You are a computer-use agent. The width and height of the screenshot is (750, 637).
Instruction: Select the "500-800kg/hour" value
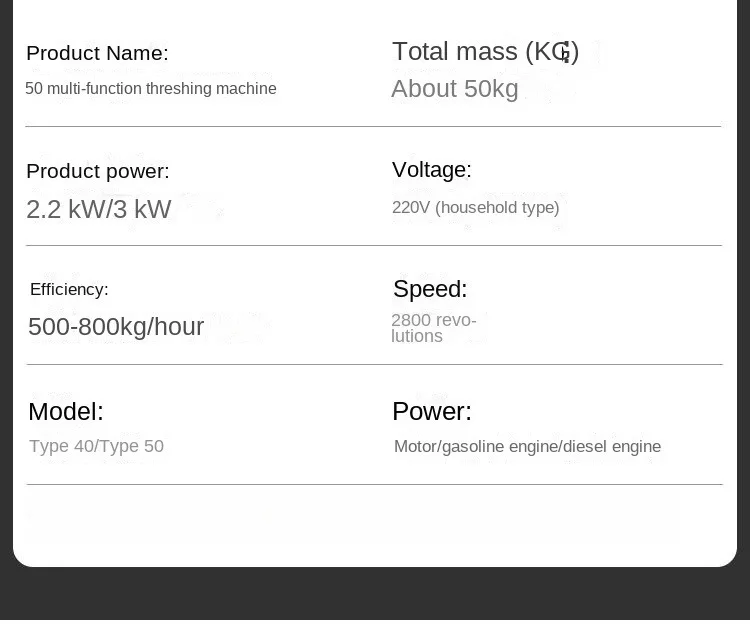[116, 327]
